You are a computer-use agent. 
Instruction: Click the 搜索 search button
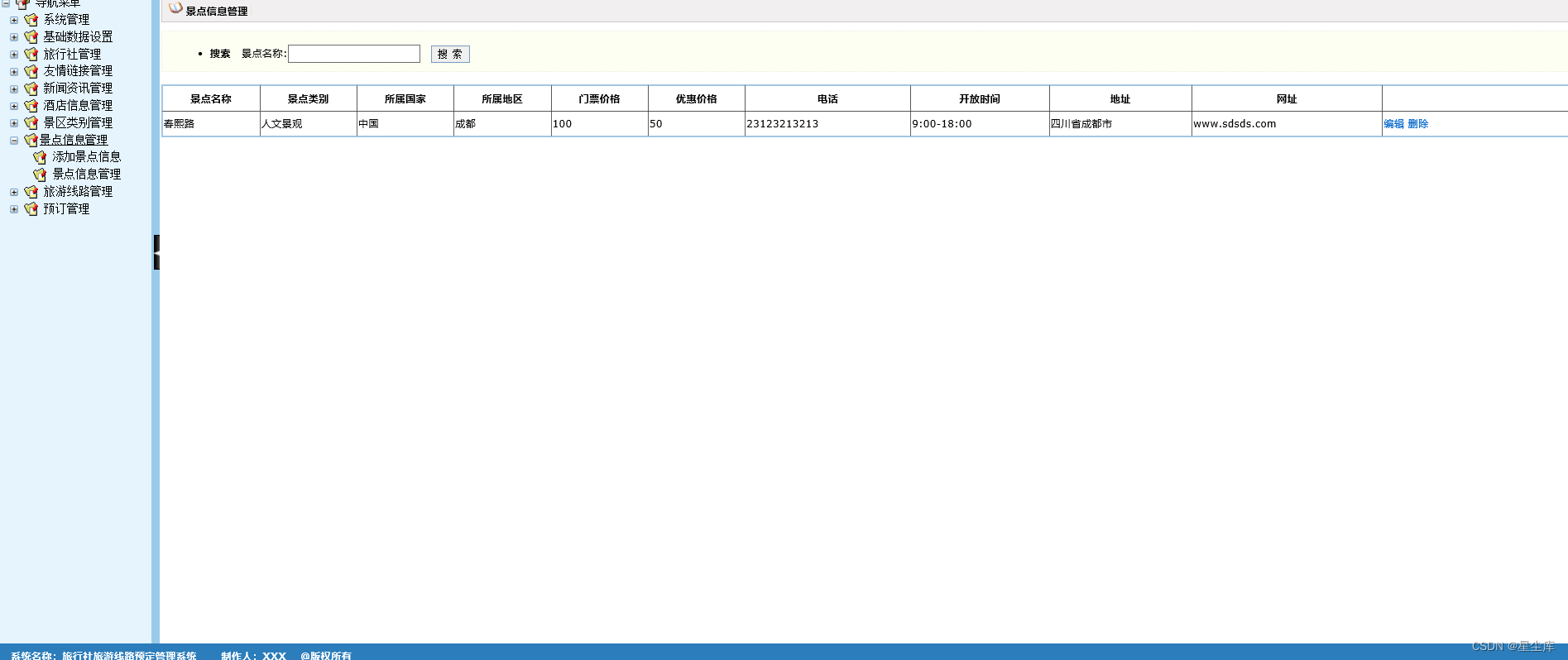(450, 54)
